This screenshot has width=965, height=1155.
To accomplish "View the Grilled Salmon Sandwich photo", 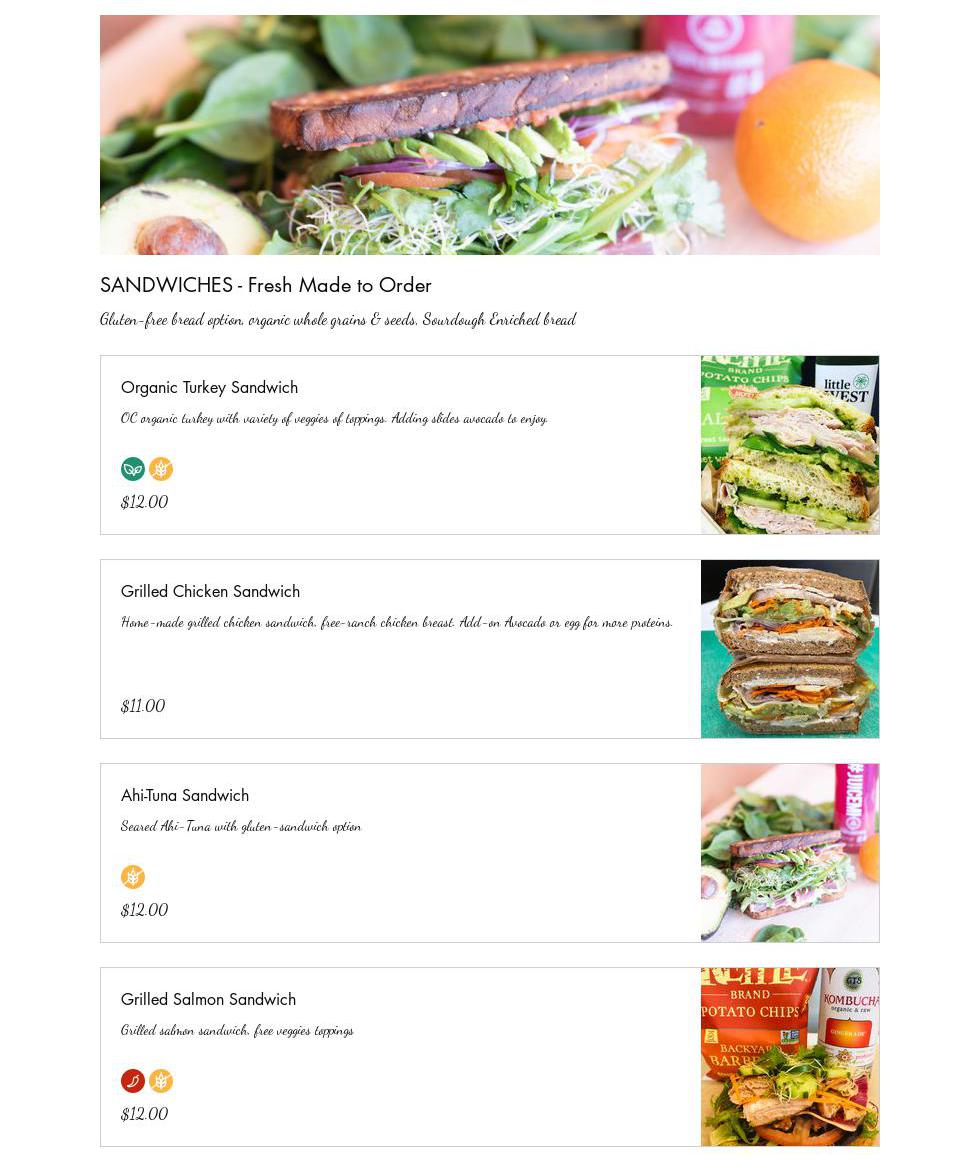I will pyautogui.click(x=790, y=1057).
